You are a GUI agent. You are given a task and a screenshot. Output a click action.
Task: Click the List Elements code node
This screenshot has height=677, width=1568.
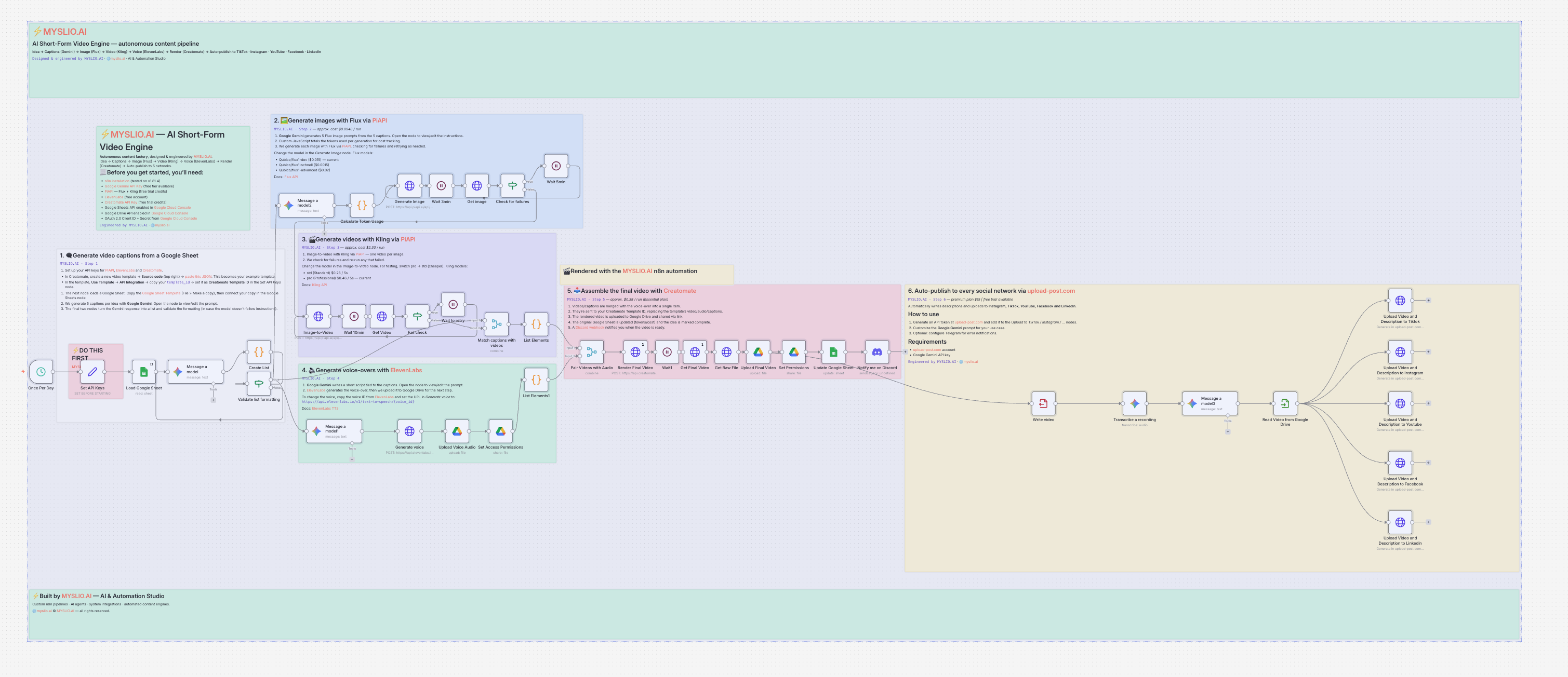[x=536, y=324]
